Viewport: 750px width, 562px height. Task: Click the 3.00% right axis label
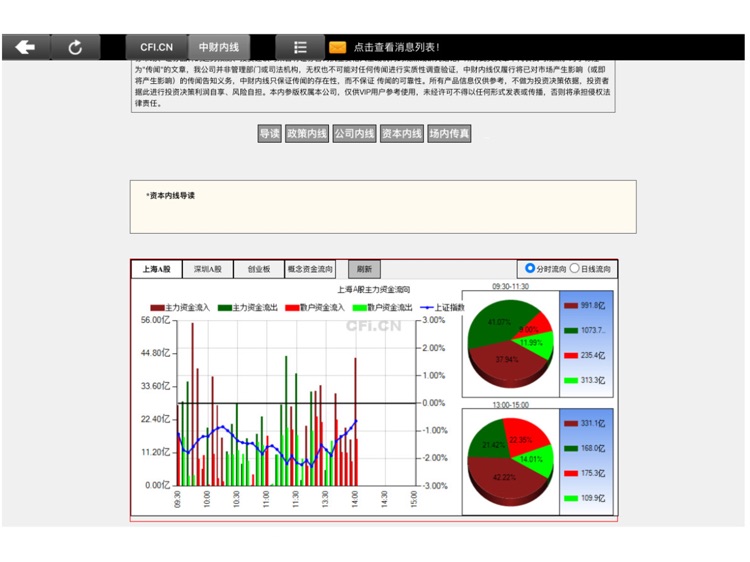434,320
